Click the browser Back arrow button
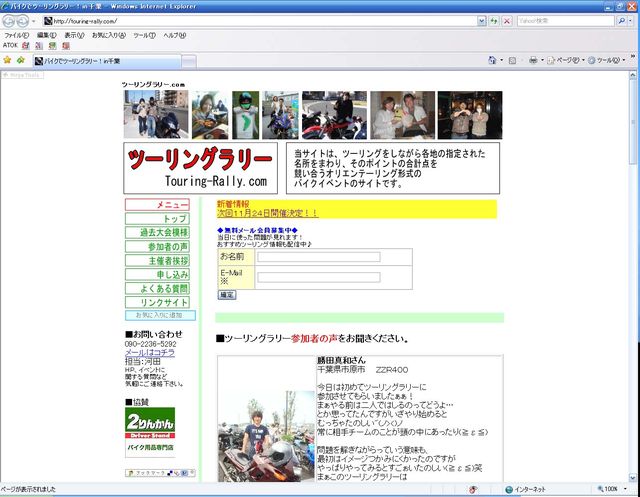The image size is (640, 497). [10, 20]
